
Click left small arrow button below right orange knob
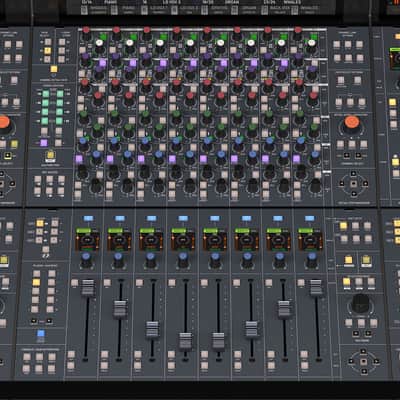347,155
